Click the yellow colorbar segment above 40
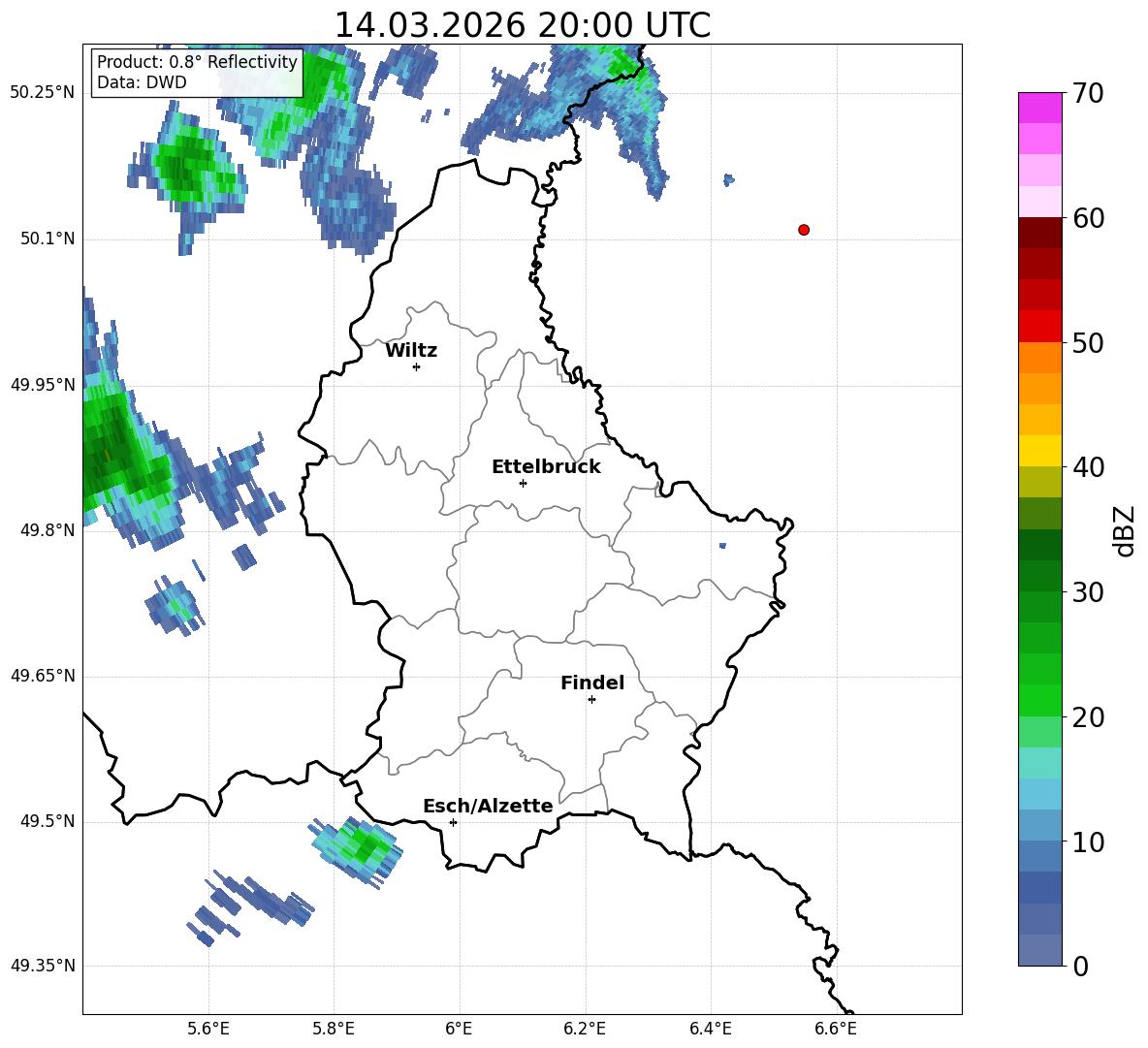The image size is (1148, 1048). point(1039,451)
